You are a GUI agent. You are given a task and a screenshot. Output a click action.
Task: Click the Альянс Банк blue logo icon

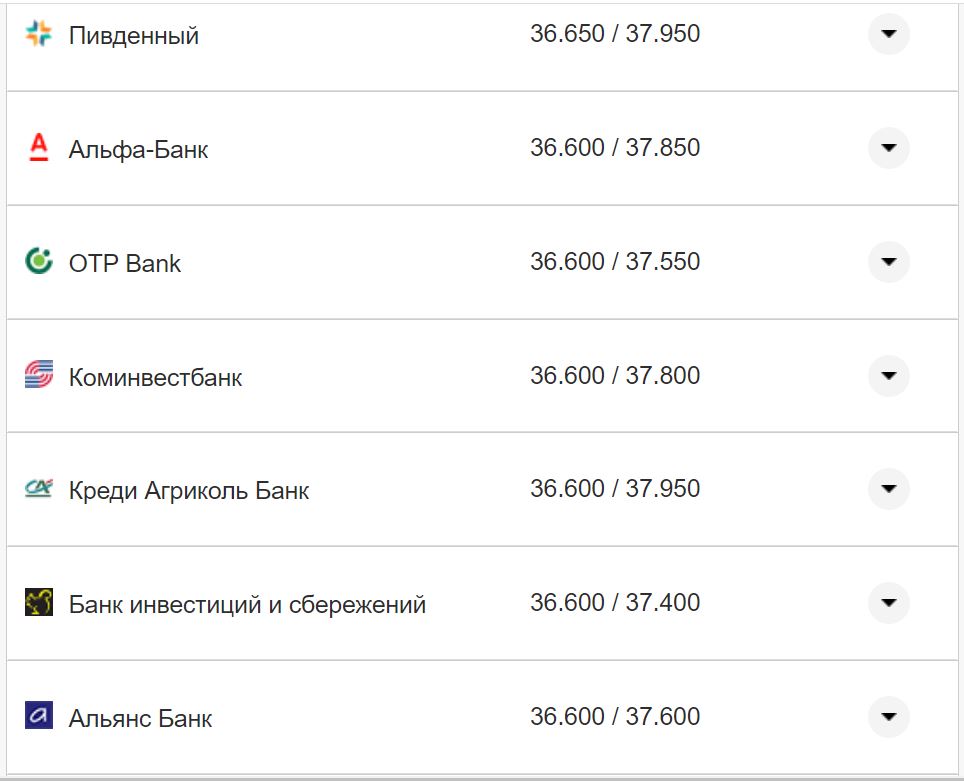click(x=38, y=717)
